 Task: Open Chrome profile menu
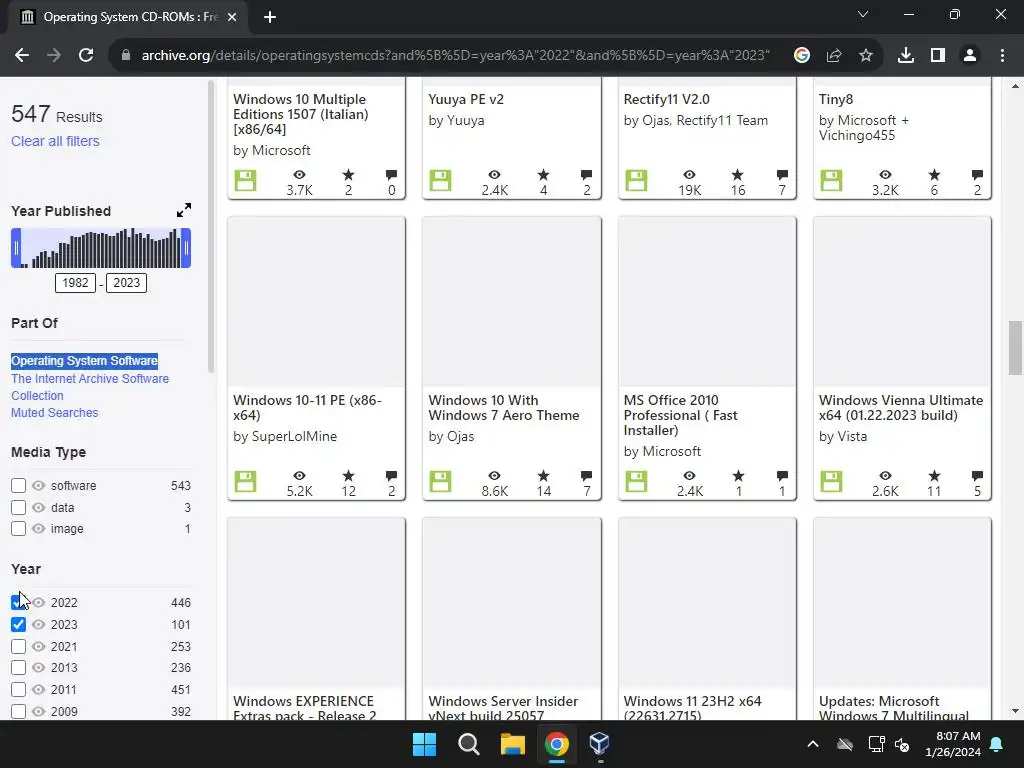click(x=970, y=56)
